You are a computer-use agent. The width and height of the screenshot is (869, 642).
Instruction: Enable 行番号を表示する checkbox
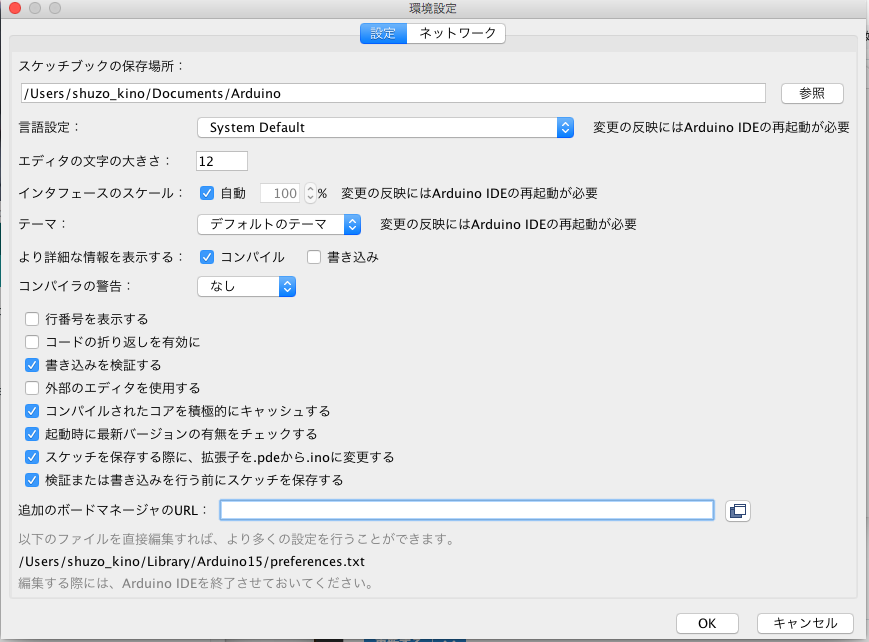pyautogui.click(x=32, y=319)
